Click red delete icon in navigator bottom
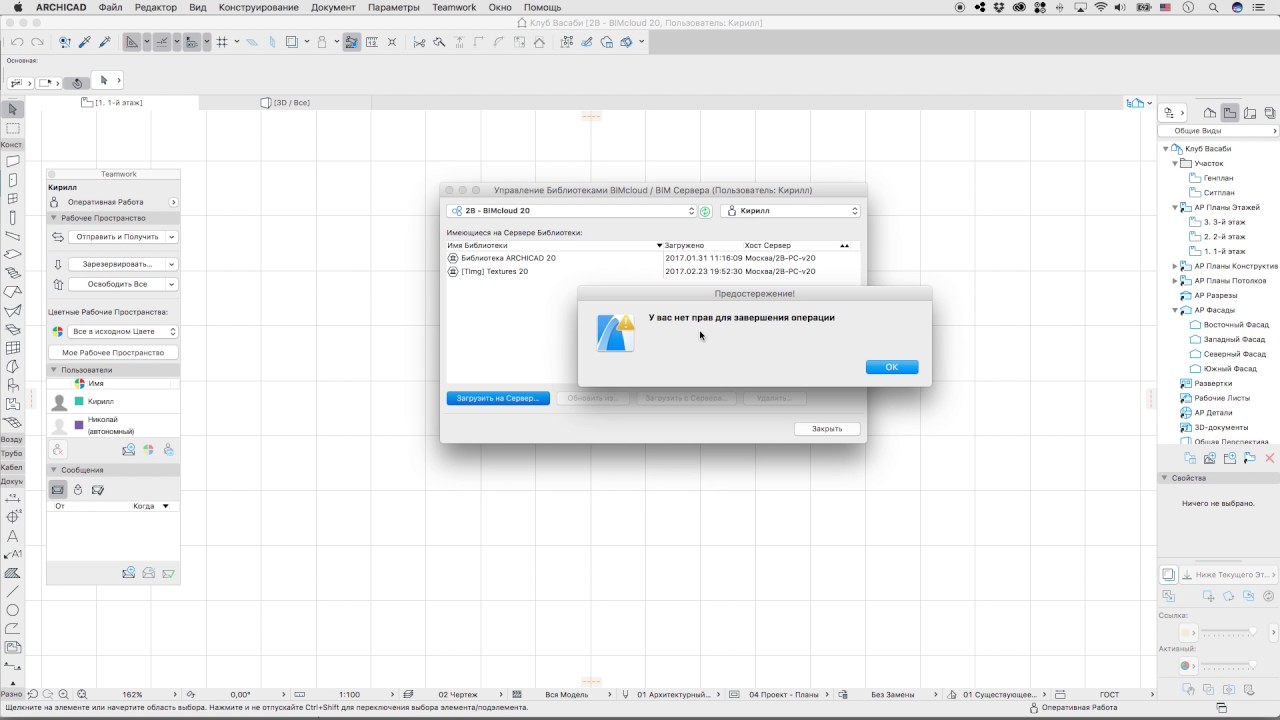Image resolution: width=1280 pixels, height=720 pixels. click(x=1270, y=458)
